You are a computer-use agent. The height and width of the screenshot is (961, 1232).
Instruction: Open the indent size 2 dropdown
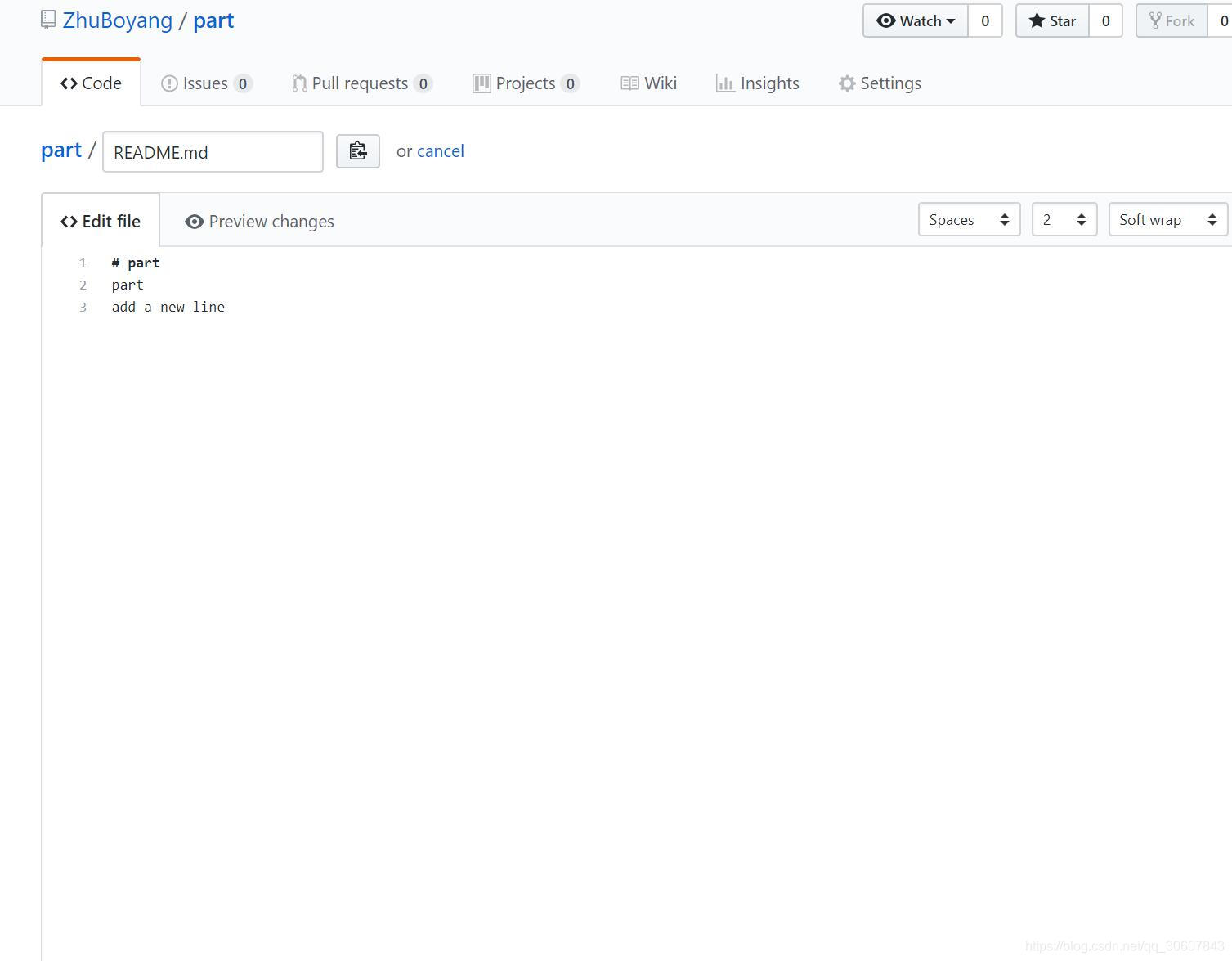click(1064, 220)
